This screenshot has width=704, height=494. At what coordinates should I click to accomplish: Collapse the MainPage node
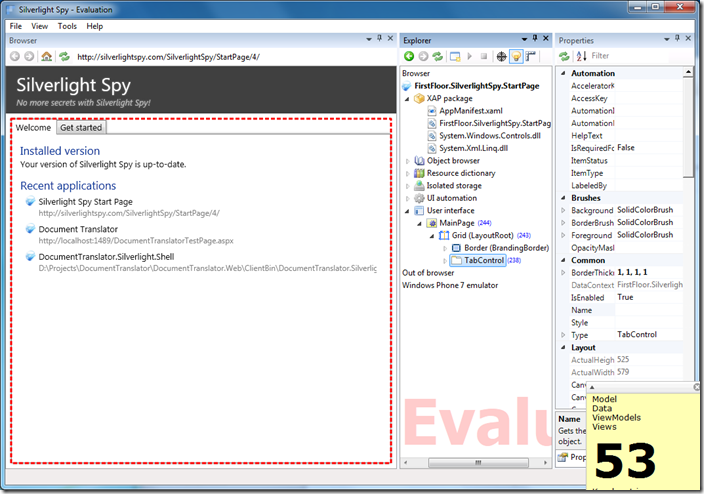(x=420, y=223)
